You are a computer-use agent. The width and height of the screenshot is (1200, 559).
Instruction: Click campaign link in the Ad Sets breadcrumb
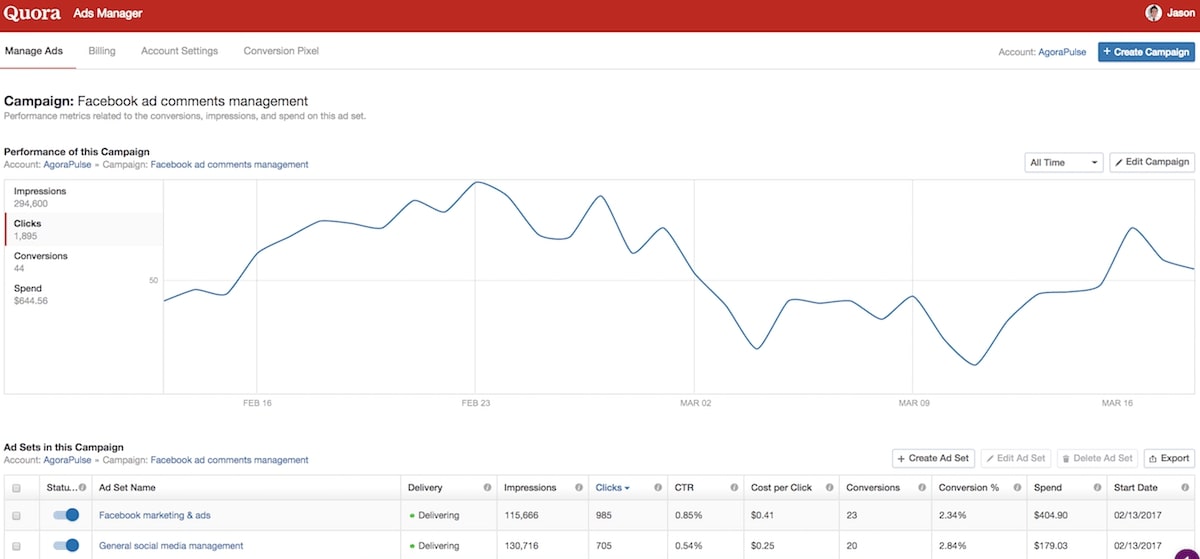(229, 460)
